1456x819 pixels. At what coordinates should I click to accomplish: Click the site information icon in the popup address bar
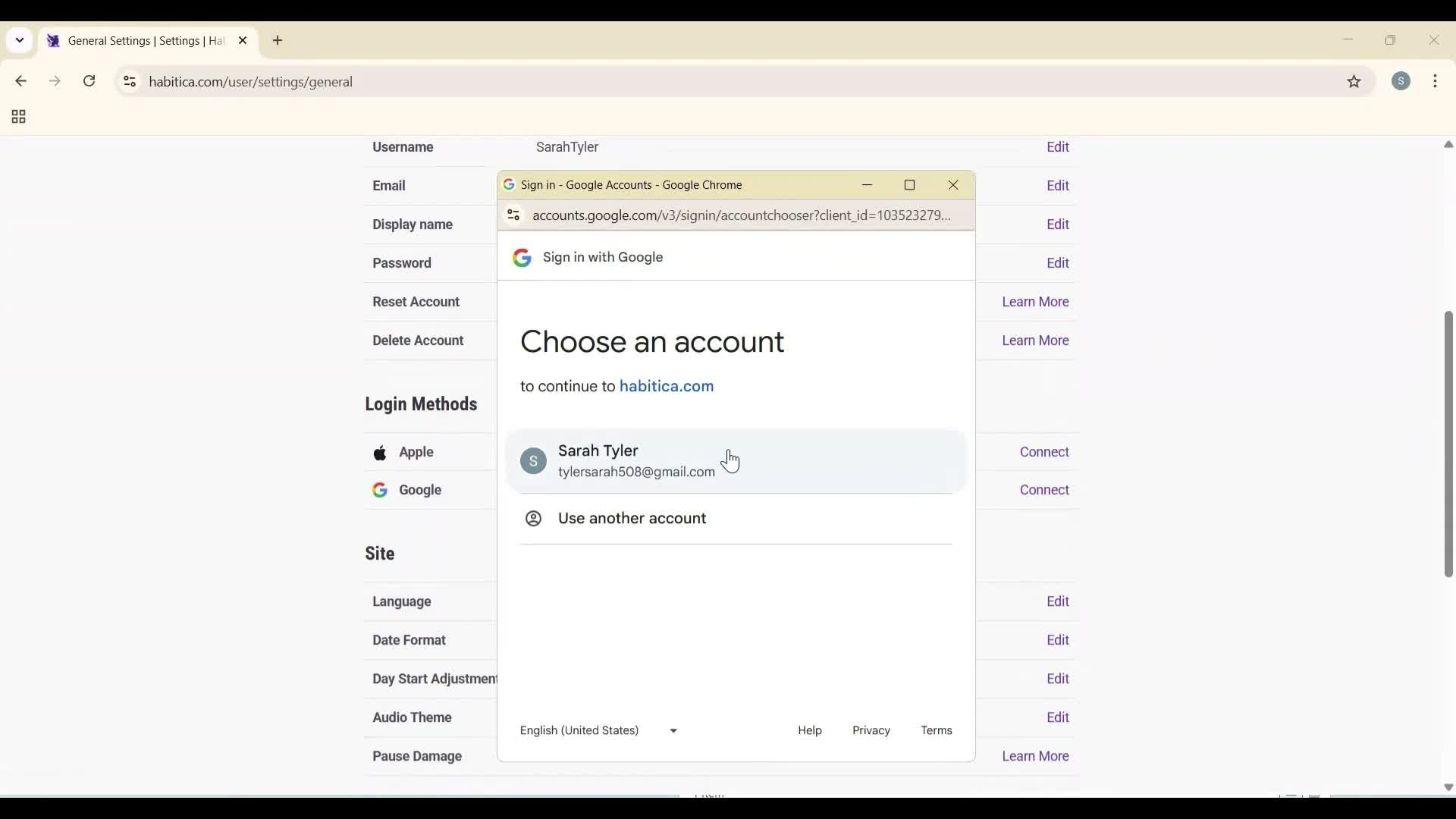pos(513,215)
